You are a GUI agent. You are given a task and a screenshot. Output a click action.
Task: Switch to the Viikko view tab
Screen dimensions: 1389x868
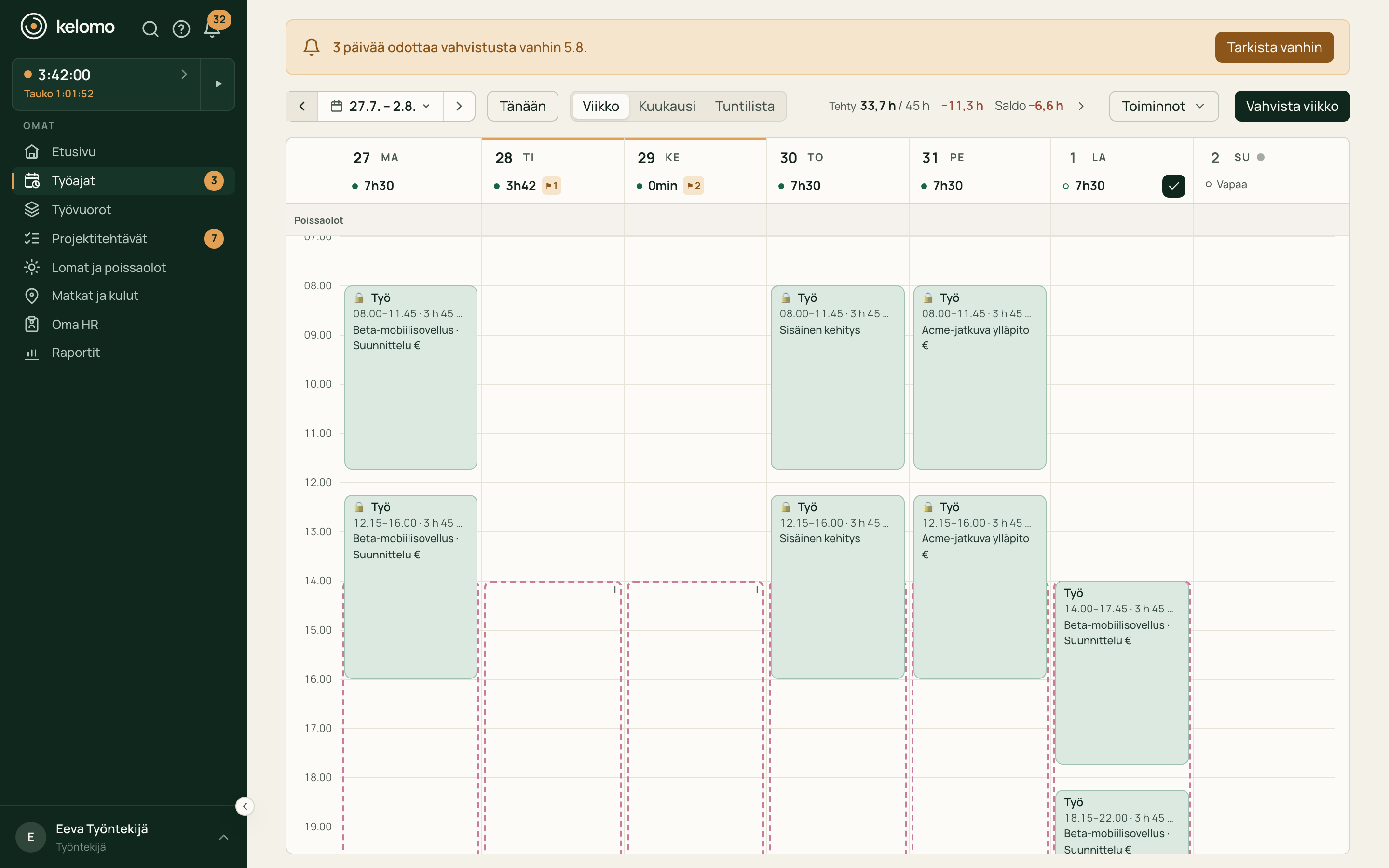(x=600, y=106)
